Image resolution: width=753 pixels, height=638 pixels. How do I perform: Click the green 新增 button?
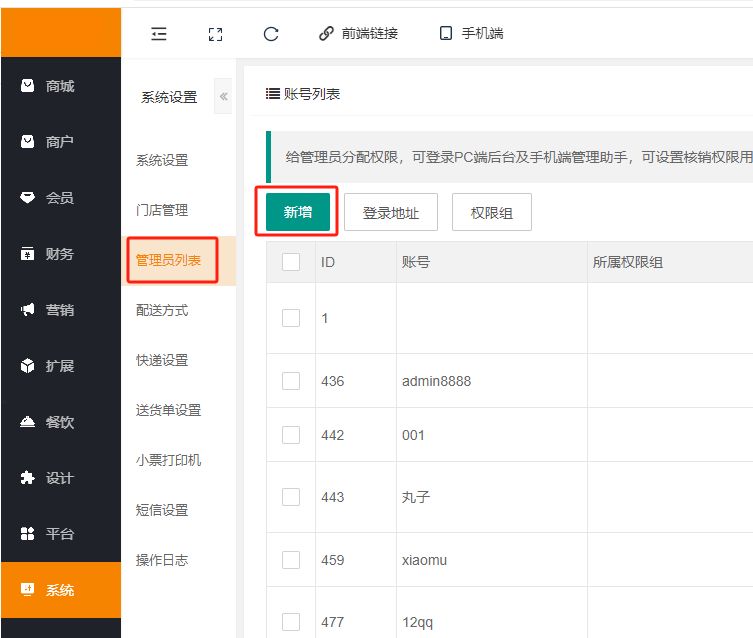pos(298,212)
